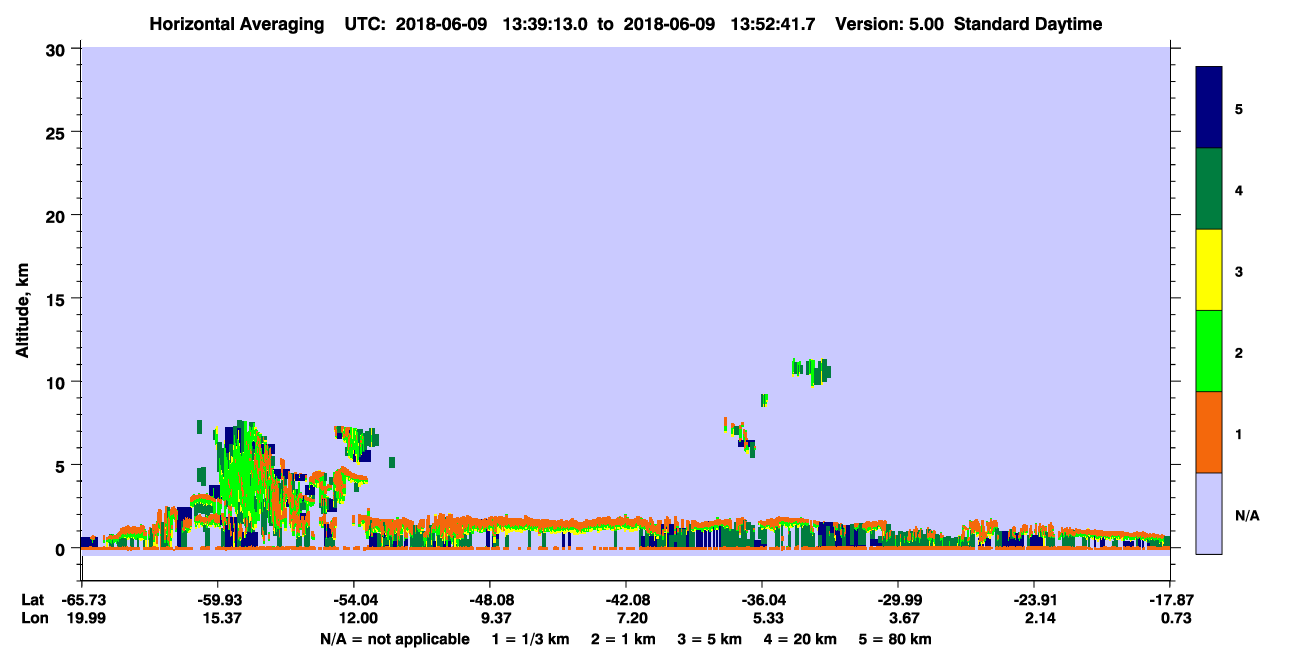The width and height of the screenshot is (1300, 667).
Task: Click the '5 = 80 km' legend entry
Action: pyautogui.click(x=897, y=639)
